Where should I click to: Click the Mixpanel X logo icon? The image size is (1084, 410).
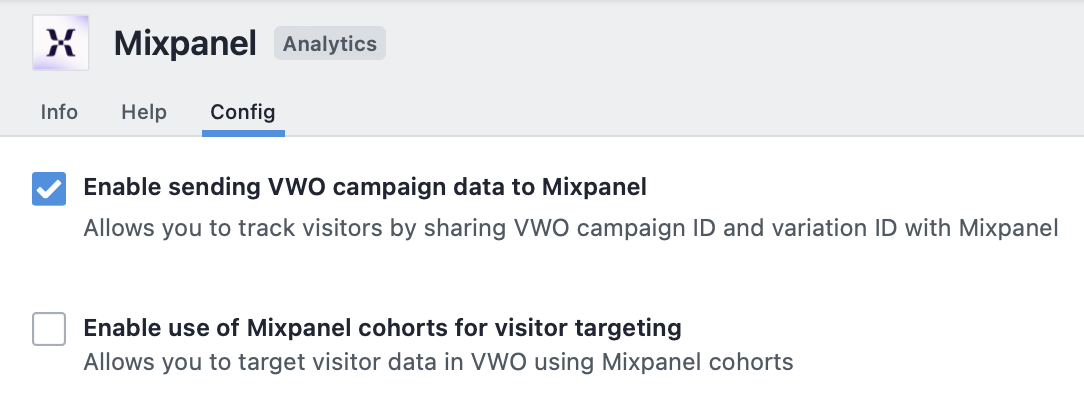pyautogui.click(x=60, y=43)
